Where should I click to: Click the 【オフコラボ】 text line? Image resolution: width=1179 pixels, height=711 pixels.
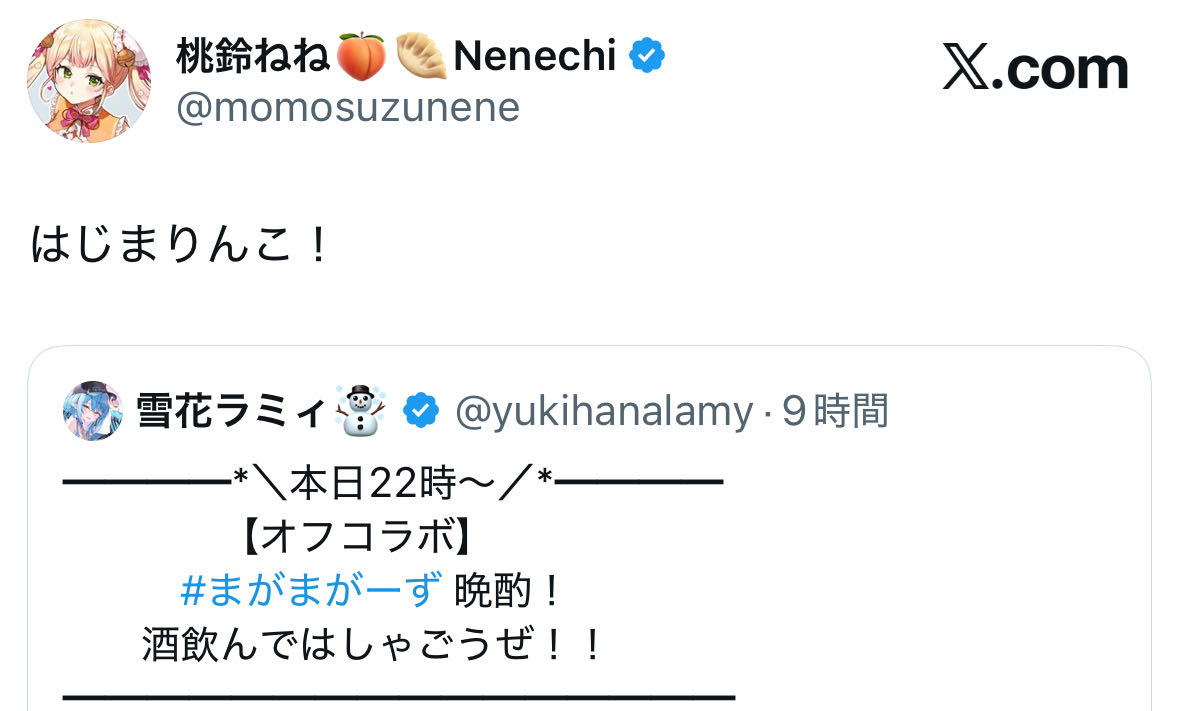coord(356,539)
